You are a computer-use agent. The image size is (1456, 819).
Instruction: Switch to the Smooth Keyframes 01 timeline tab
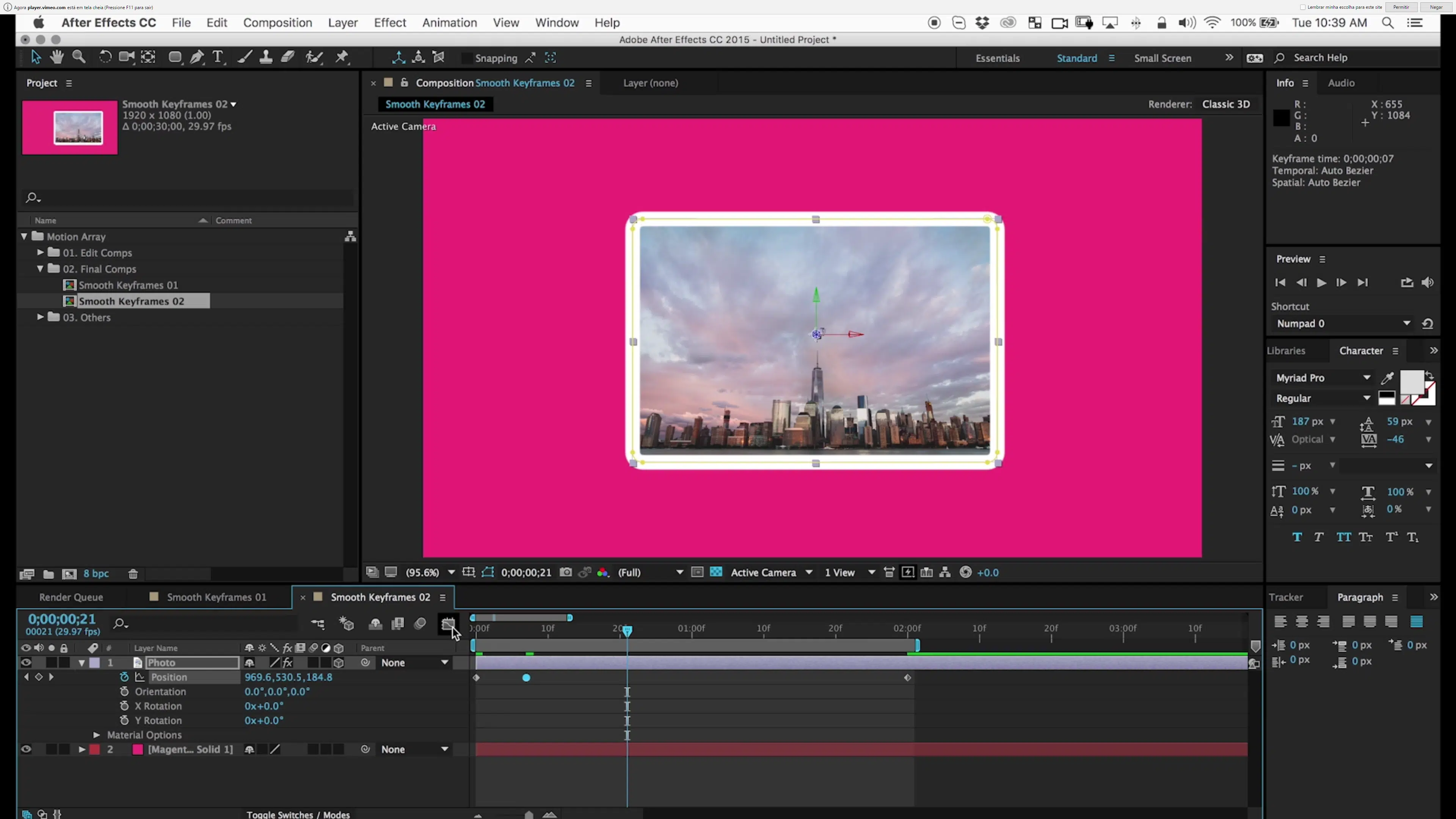click(216, 598)
